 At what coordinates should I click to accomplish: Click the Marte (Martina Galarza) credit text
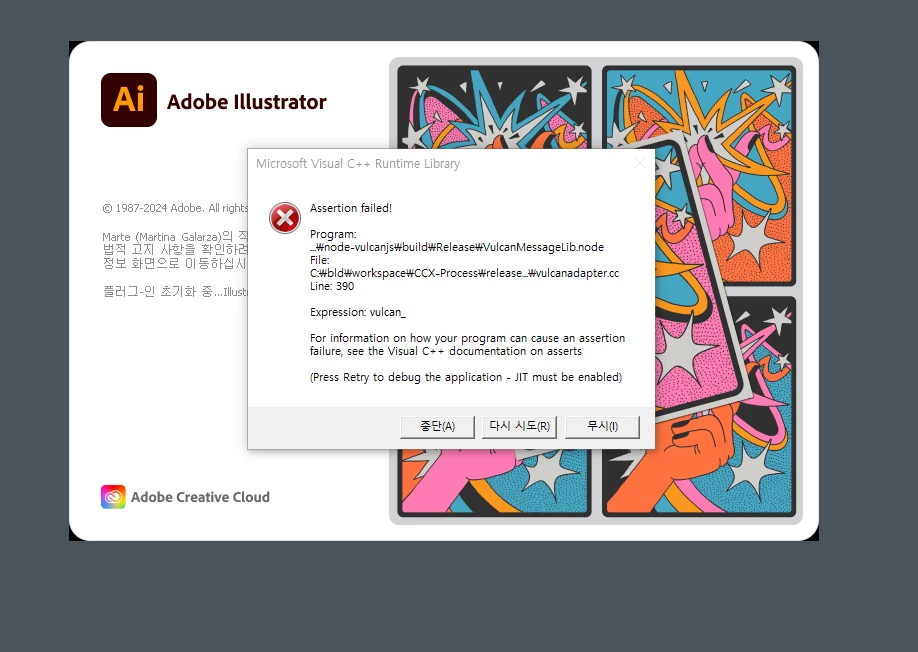pos(175,236)
